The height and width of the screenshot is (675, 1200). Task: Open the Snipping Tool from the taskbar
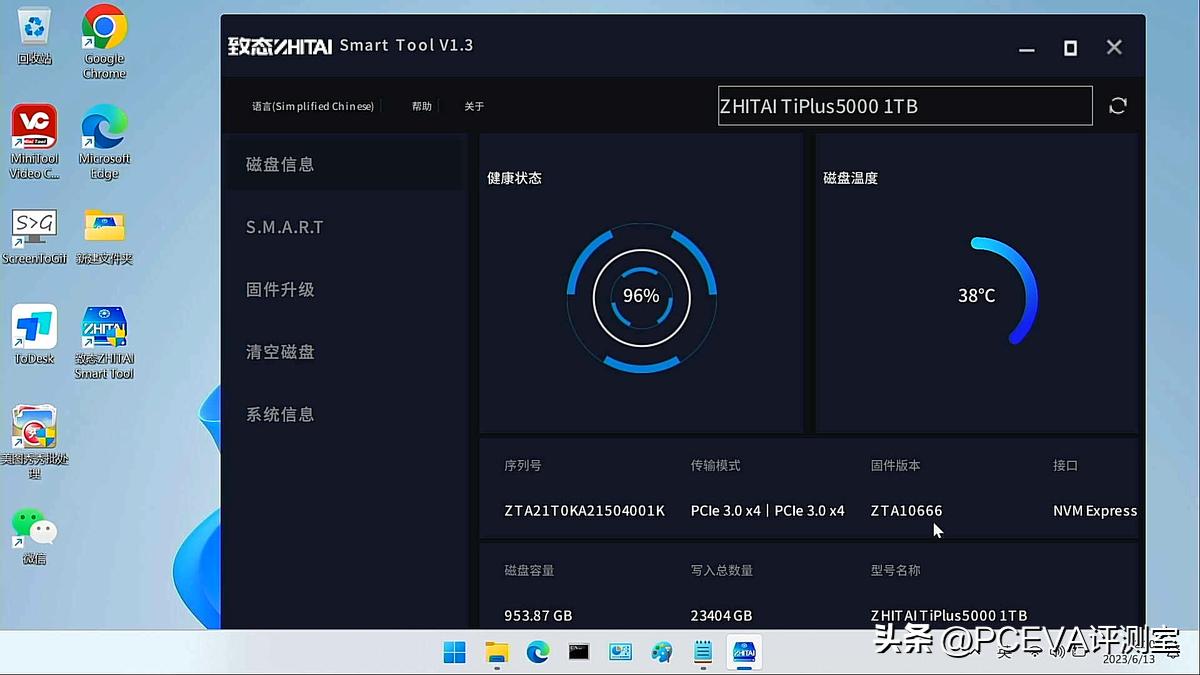click(620, 652)
